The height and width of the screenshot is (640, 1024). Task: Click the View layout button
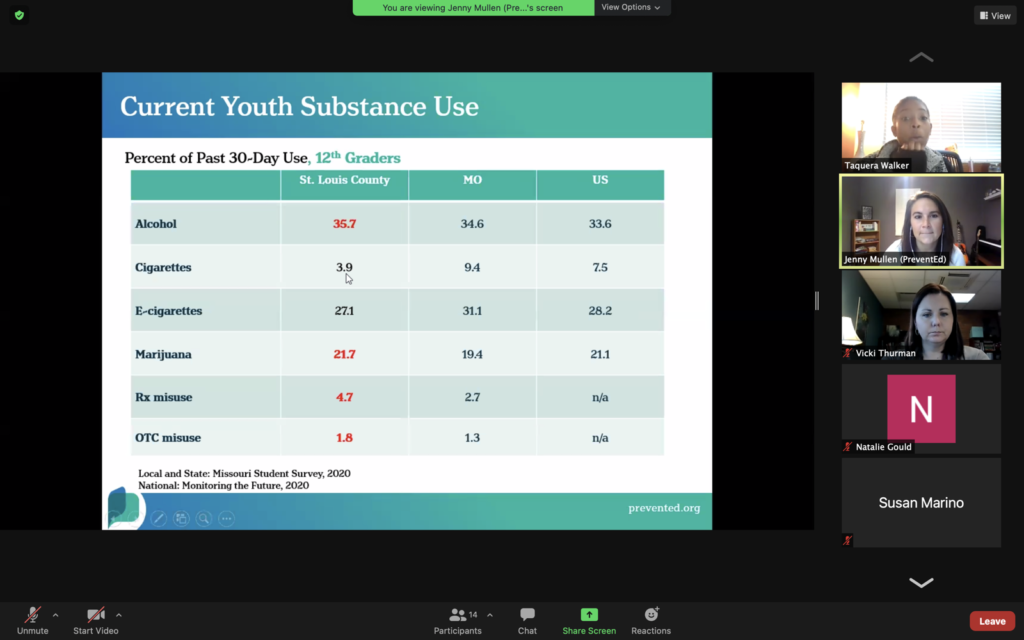coord(995,15)
